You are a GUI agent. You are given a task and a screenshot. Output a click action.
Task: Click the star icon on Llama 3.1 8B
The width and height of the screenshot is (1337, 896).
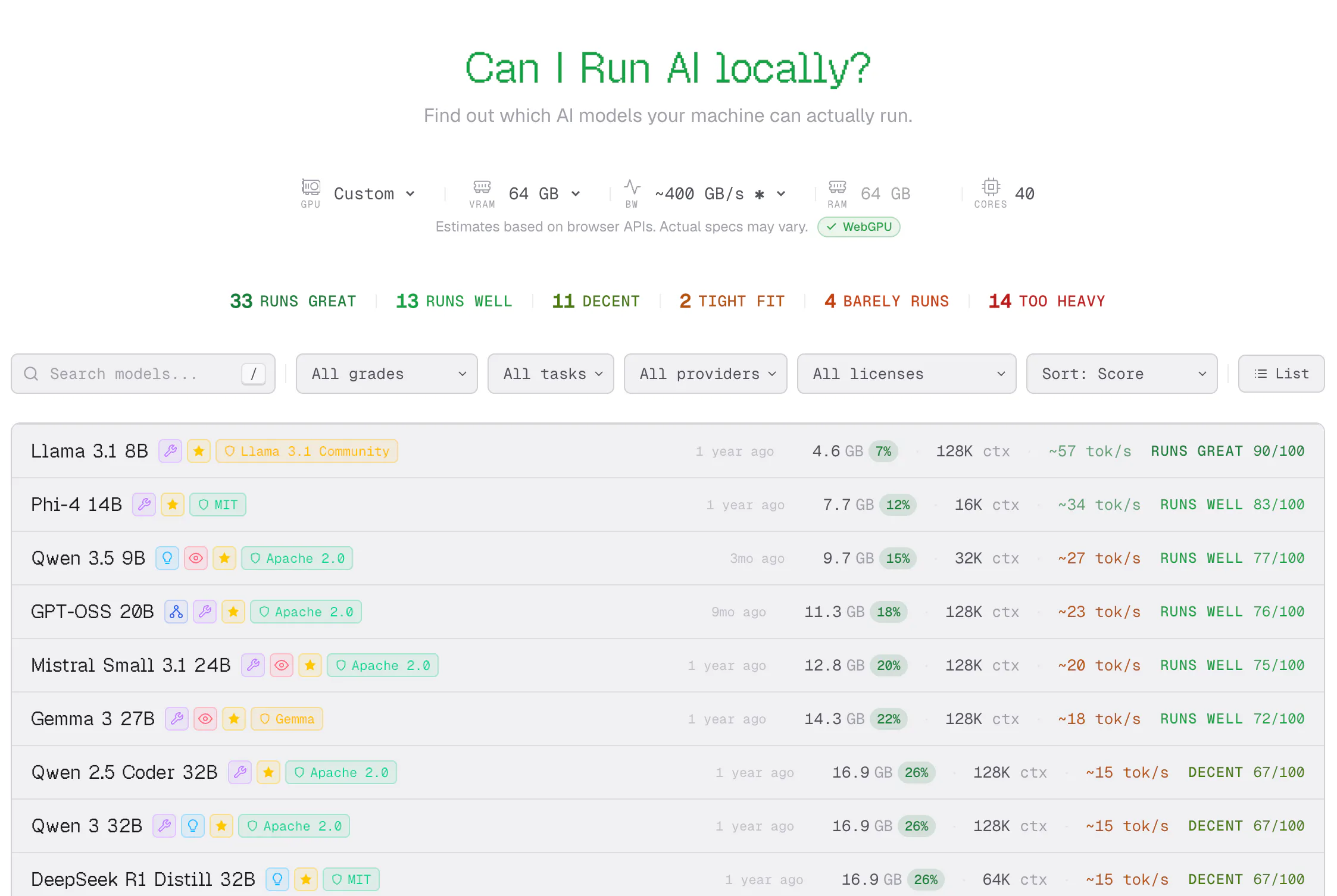199,451
